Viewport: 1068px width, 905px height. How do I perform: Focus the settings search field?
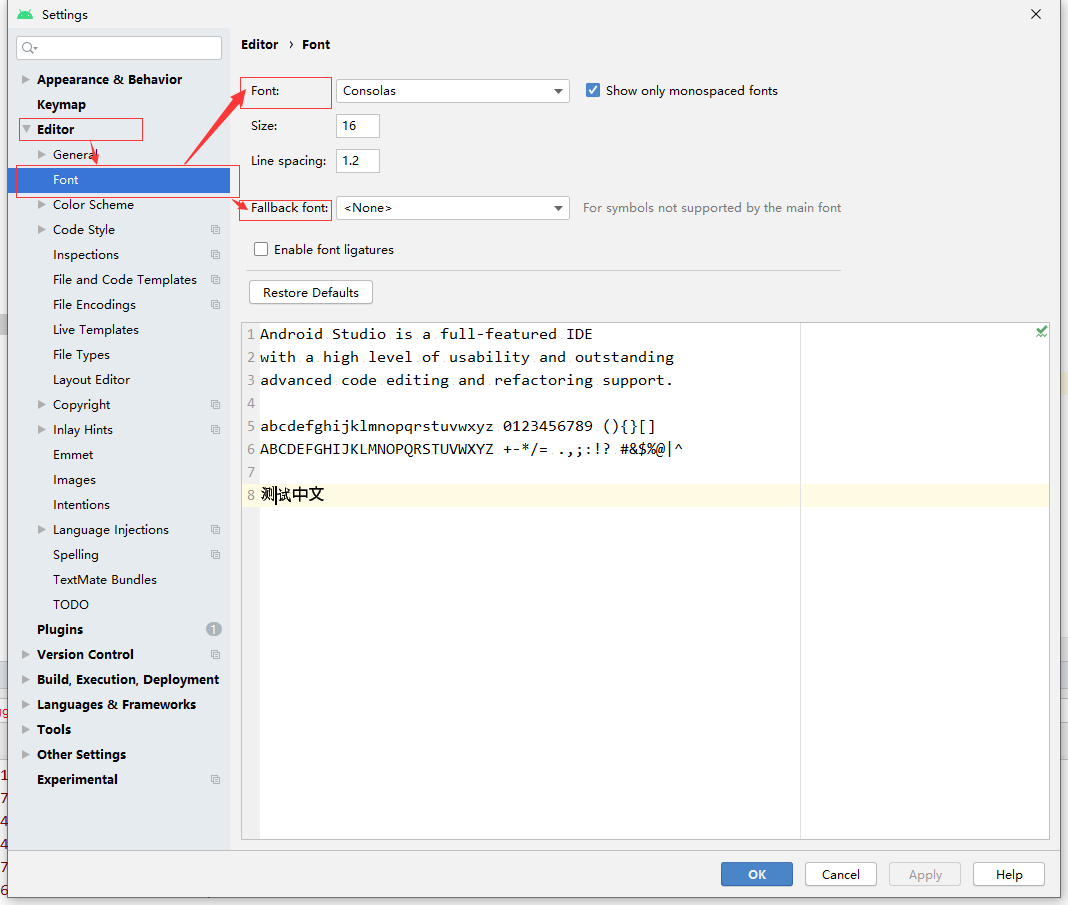pos(119,48)
